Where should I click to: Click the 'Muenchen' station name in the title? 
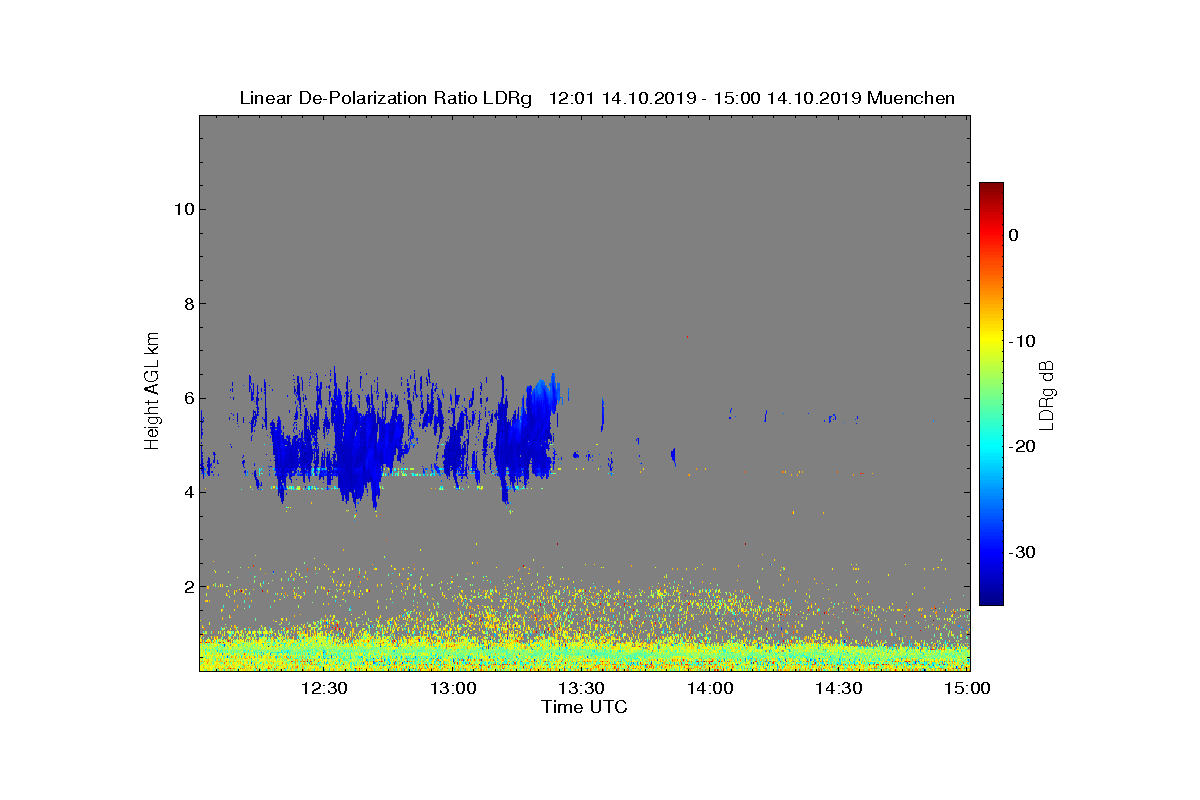(x=911, y=98)
